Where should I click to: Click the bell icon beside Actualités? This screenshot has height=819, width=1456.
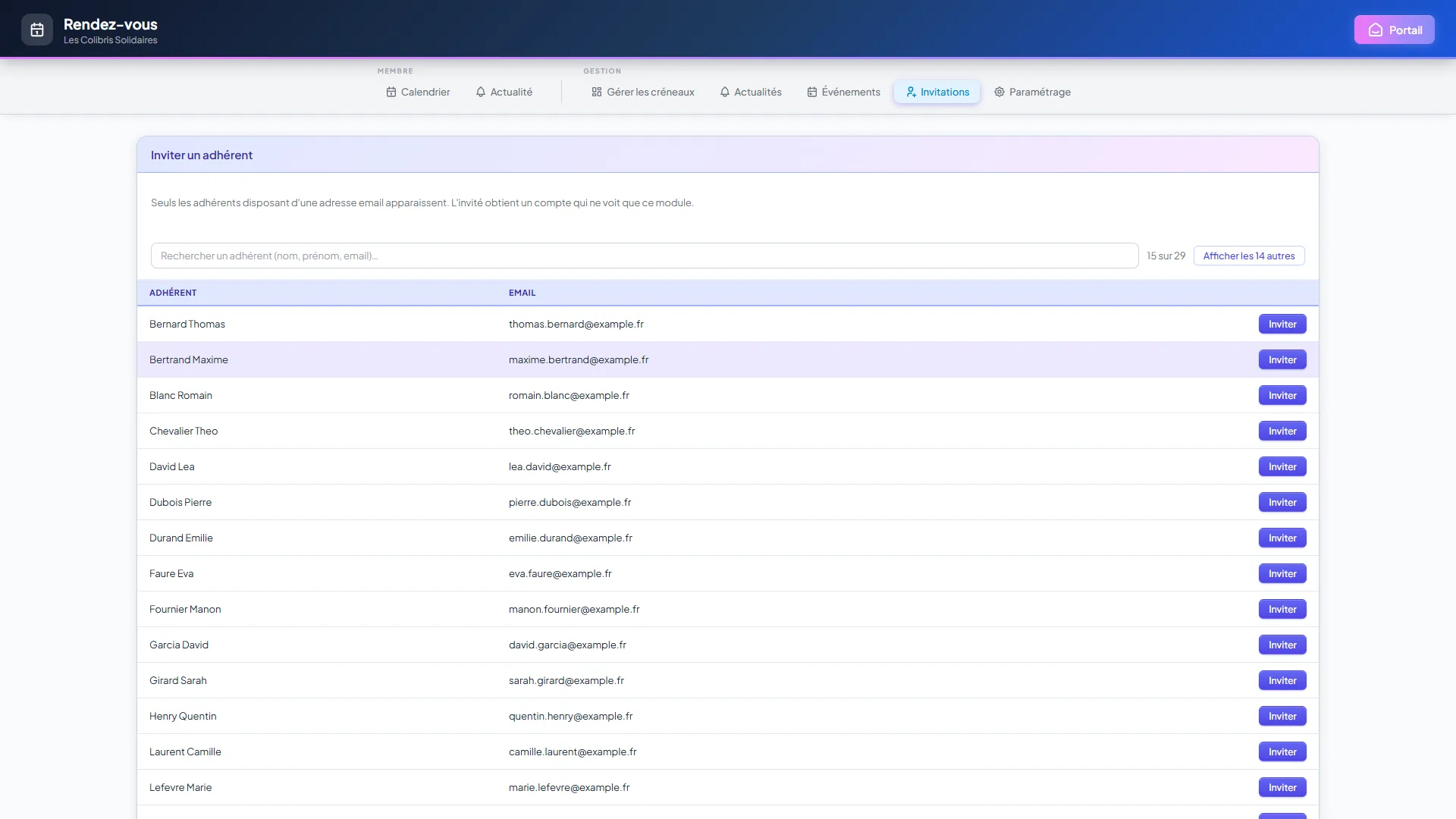[x=725, y=92]
